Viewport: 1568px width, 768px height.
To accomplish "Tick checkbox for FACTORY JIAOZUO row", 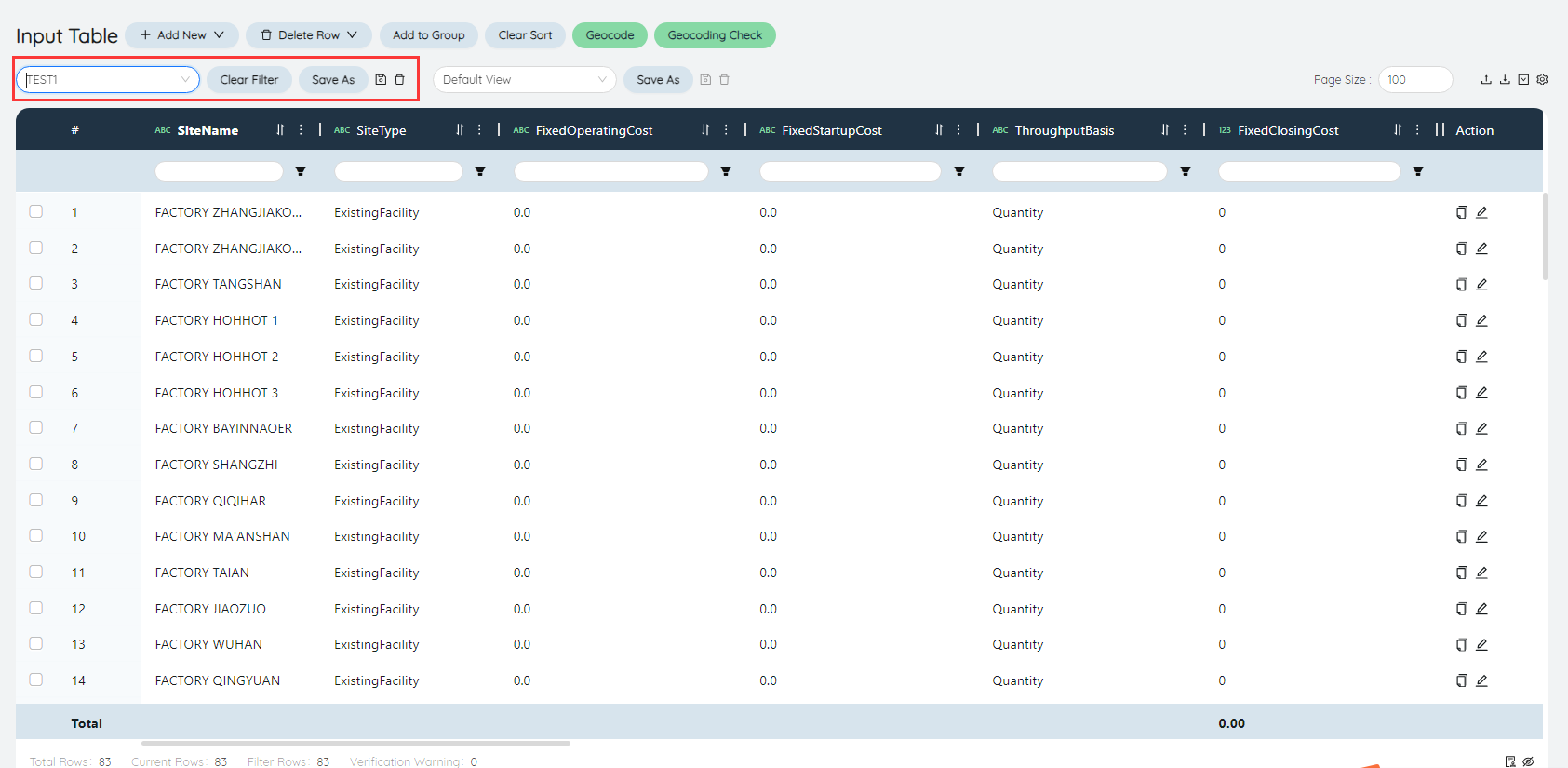I will pyautogui.click(x=36, y=608).
